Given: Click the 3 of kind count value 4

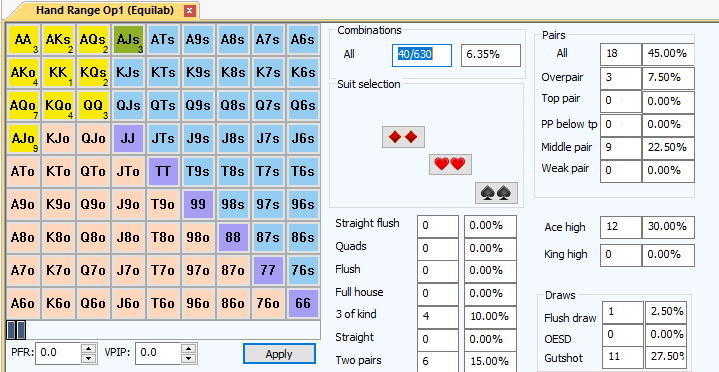Looking at the screenshot, I should pos(438,317).
